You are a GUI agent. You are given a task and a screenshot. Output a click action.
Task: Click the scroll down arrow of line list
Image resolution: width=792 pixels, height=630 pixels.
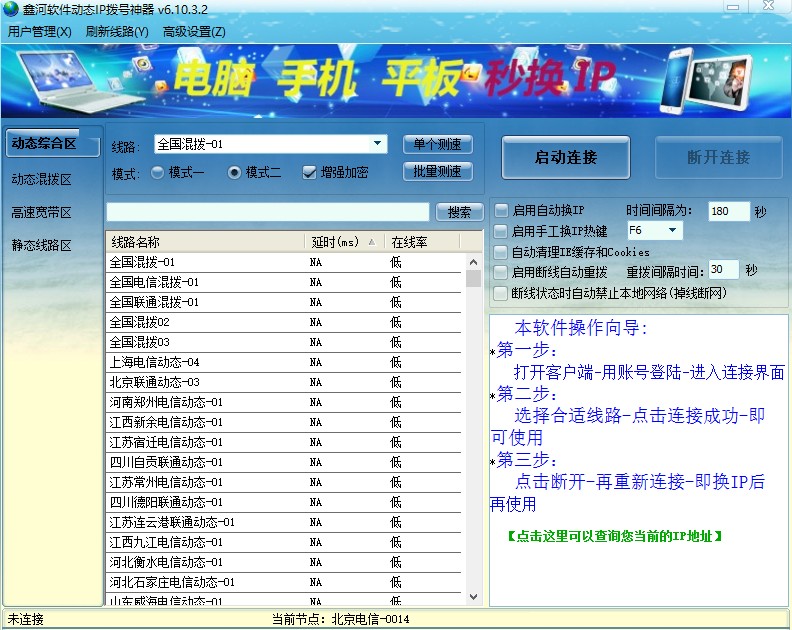point(473,597)
